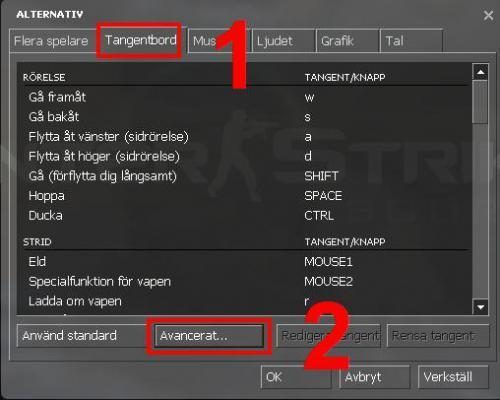The width and height of the screenshot is (500, 400).
Task: Click the Använd standard button
Action: [x=82, y=336]
